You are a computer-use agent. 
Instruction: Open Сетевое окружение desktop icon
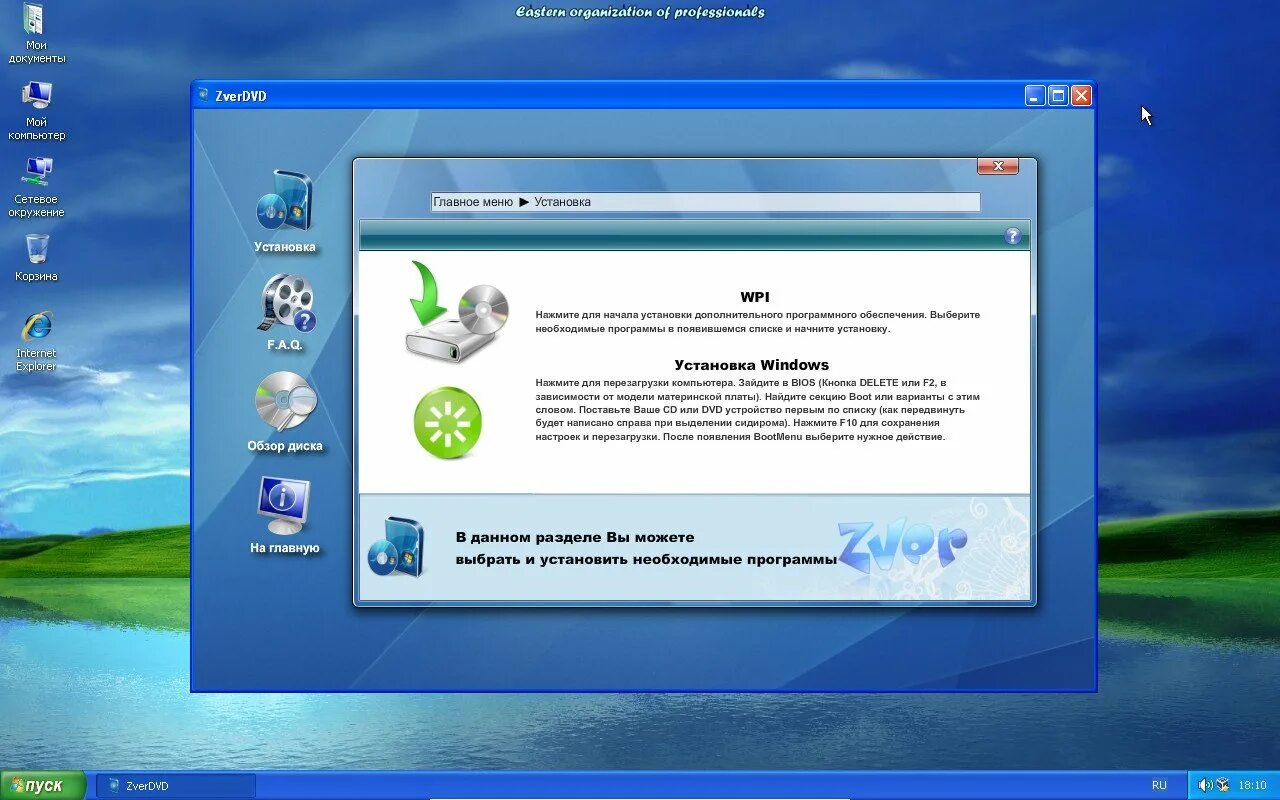tap(37, 172)
